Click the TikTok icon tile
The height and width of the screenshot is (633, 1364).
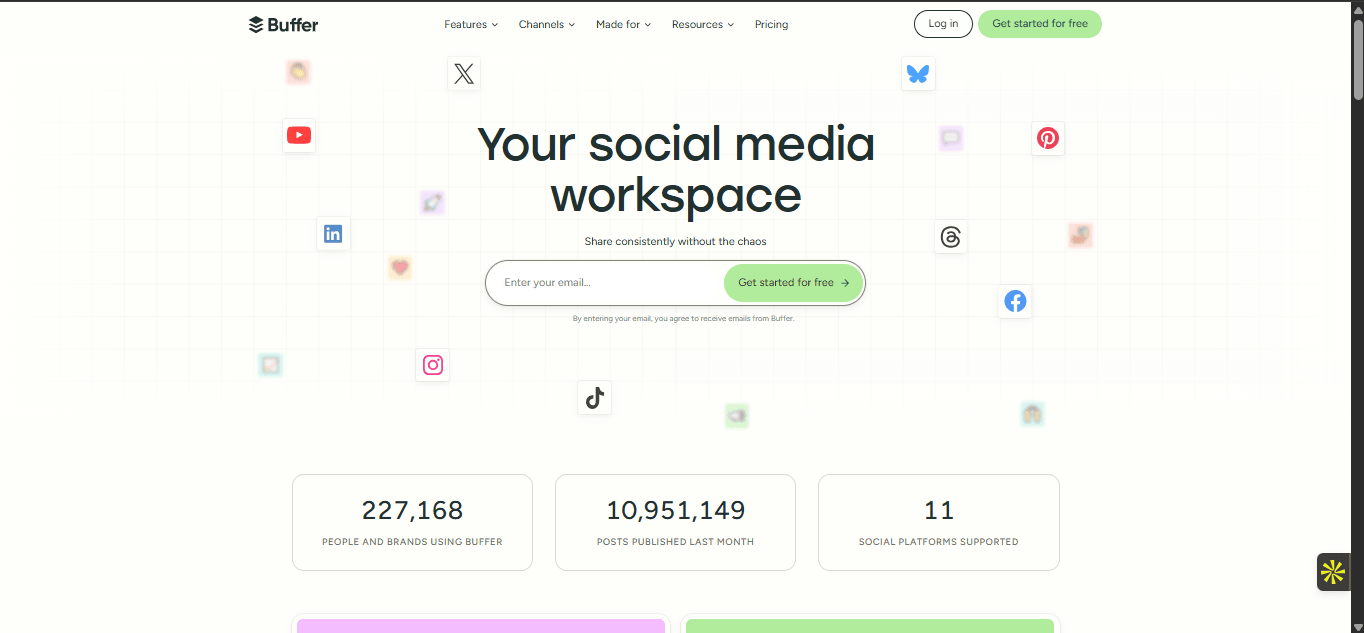pos(595,398)
